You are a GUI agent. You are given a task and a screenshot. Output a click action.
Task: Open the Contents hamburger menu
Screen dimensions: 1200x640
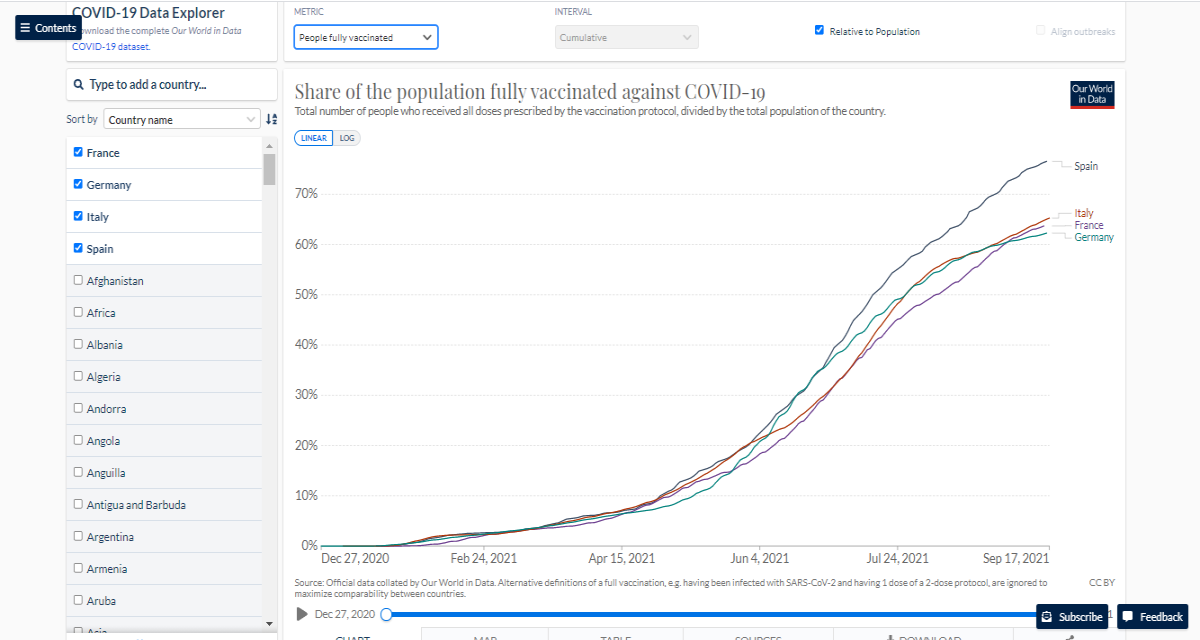[x=48, y=28]
